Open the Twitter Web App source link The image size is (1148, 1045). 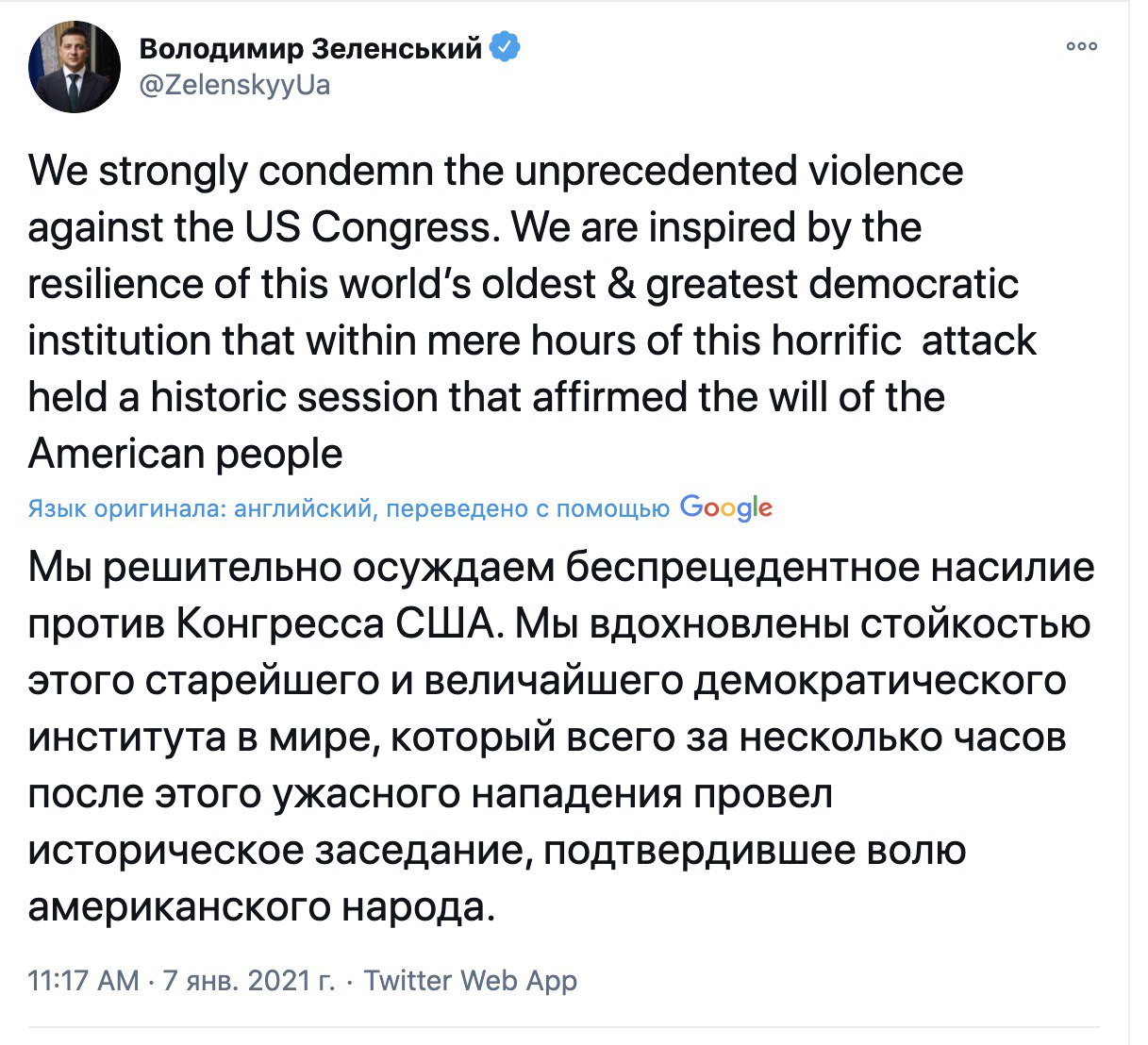pos(470,981)
